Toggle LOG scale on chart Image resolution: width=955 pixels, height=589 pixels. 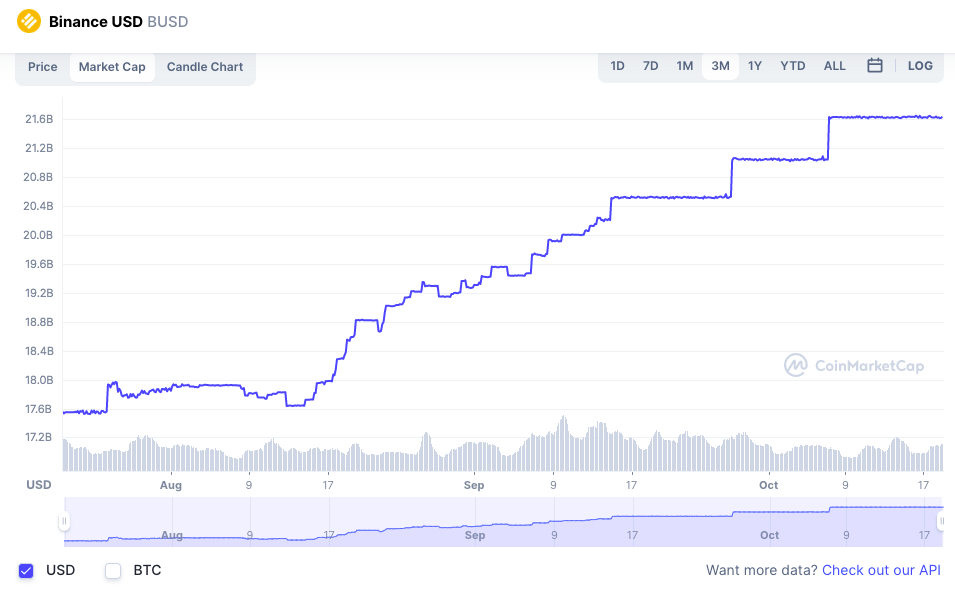[920, 66]
